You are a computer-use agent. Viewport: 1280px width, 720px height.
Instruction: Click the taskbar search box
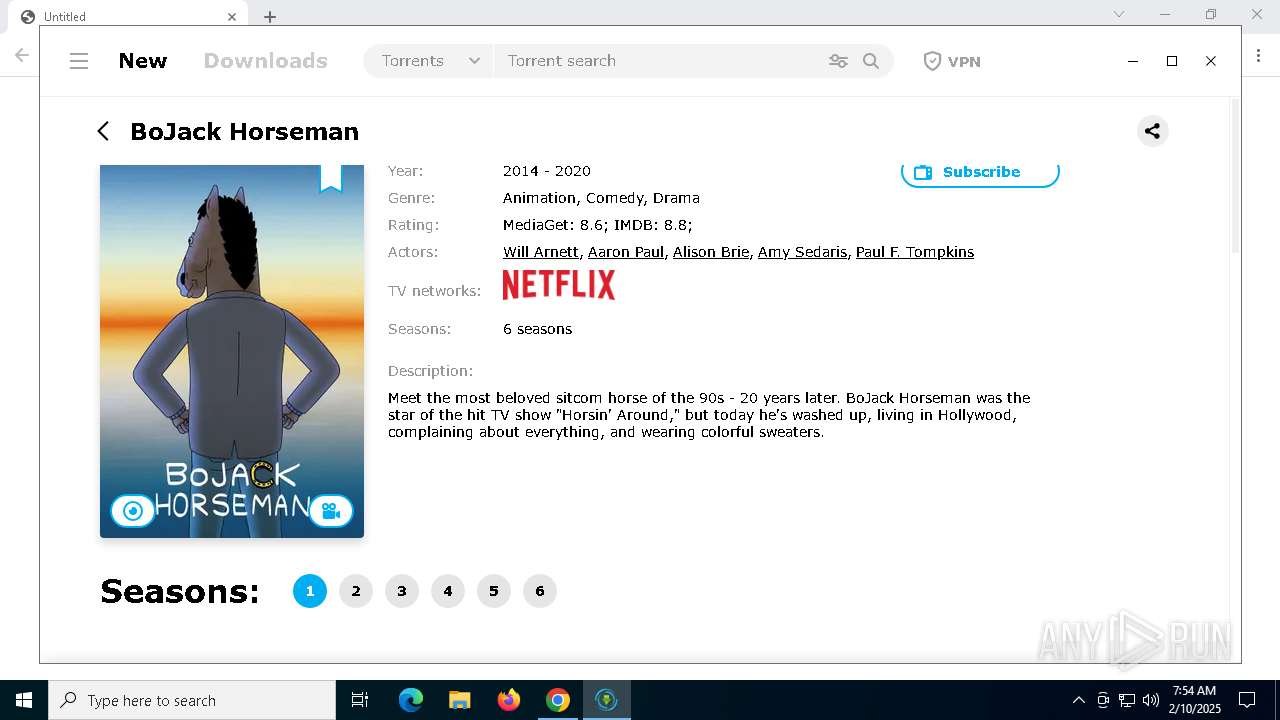(192, 700)
